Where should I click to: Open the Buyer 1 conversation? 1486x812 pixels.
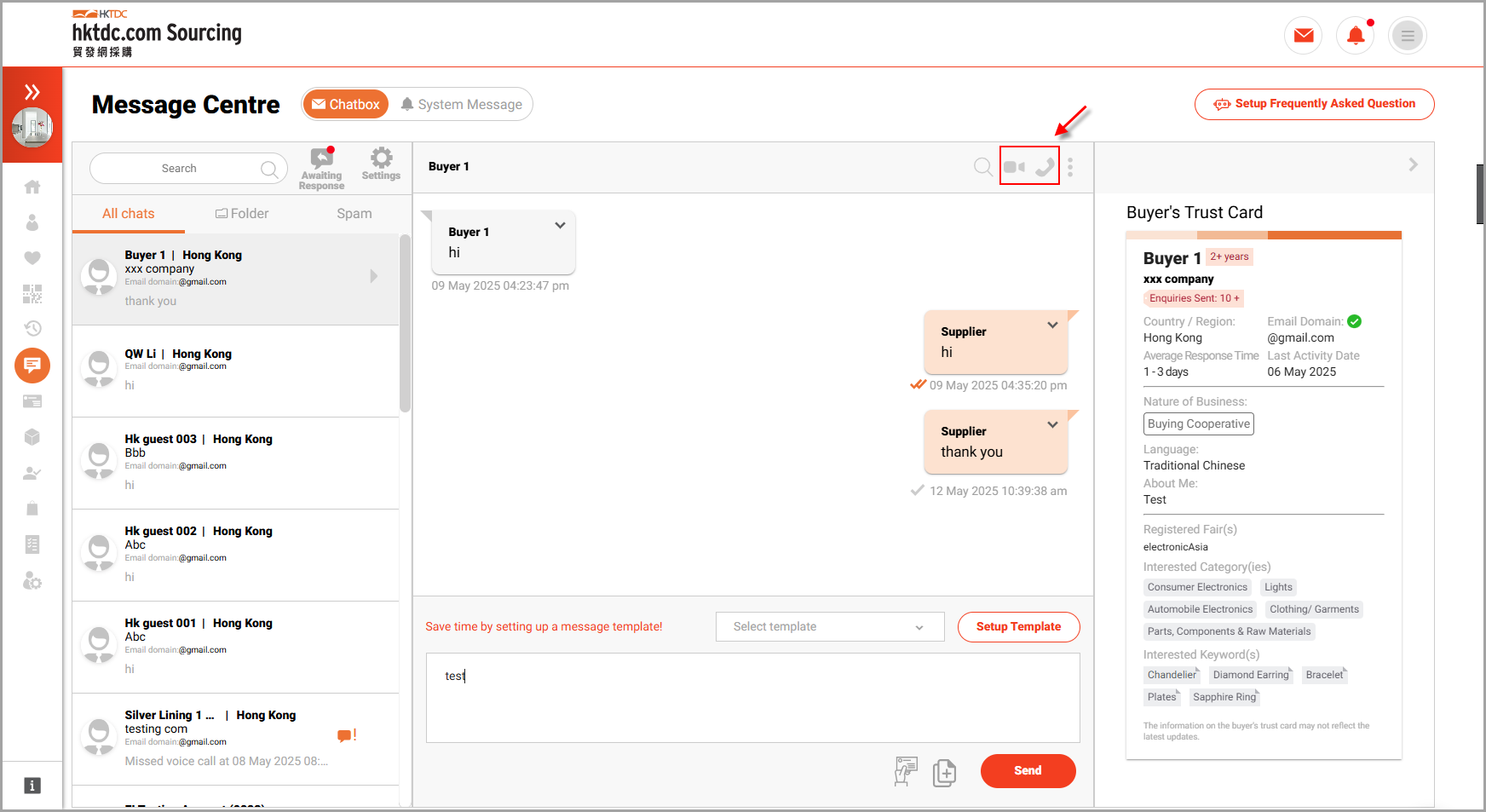[x=235, y=279]
